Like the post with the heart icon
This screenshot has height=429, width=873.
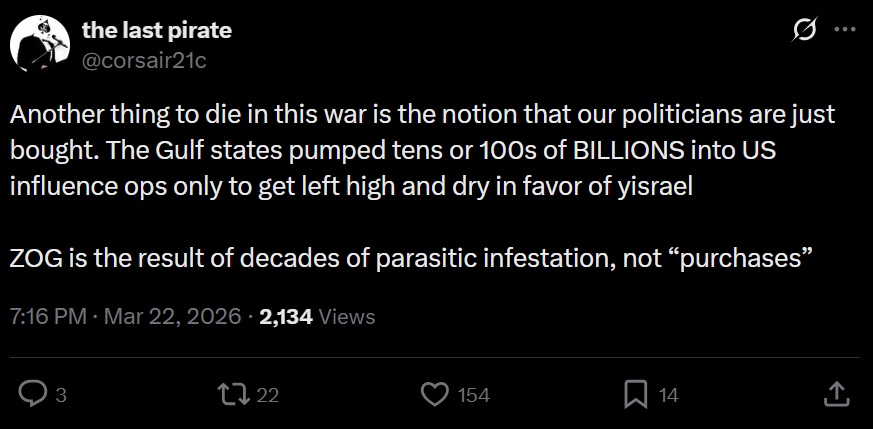coord(434,395)
